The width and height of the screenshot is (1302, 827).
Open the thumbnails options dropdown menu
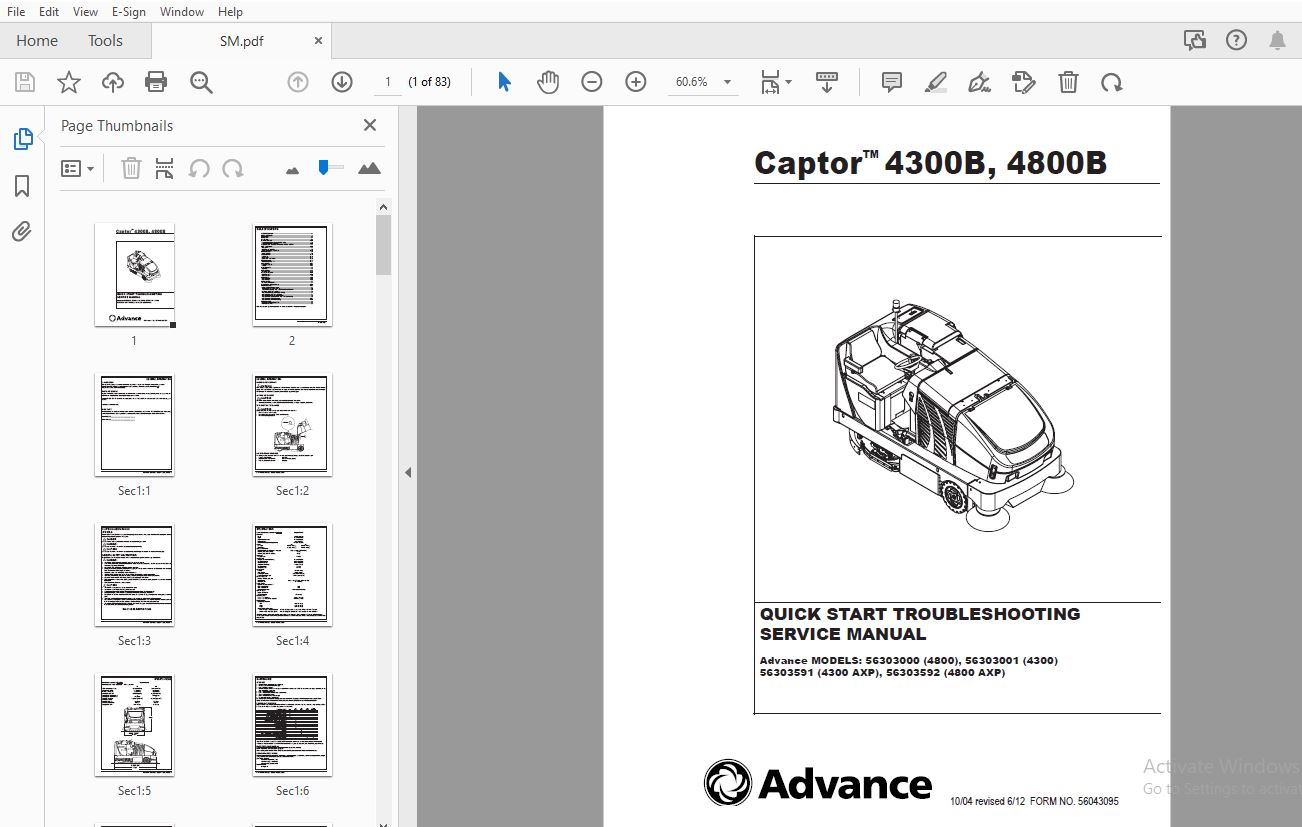click(77, 168)
